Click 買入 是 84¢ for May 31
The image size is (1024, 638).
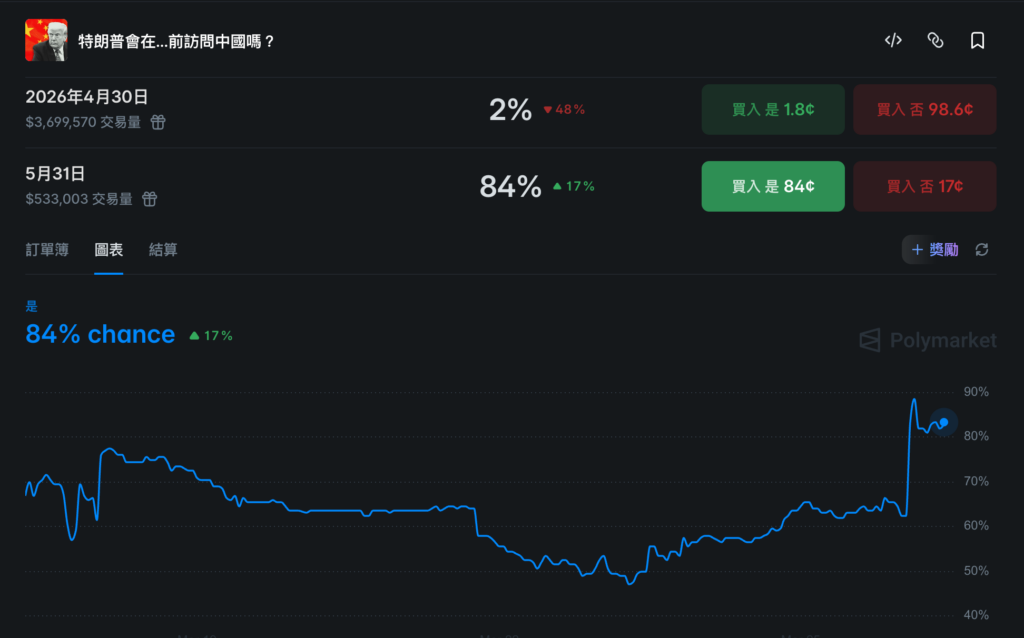[773, 186]
